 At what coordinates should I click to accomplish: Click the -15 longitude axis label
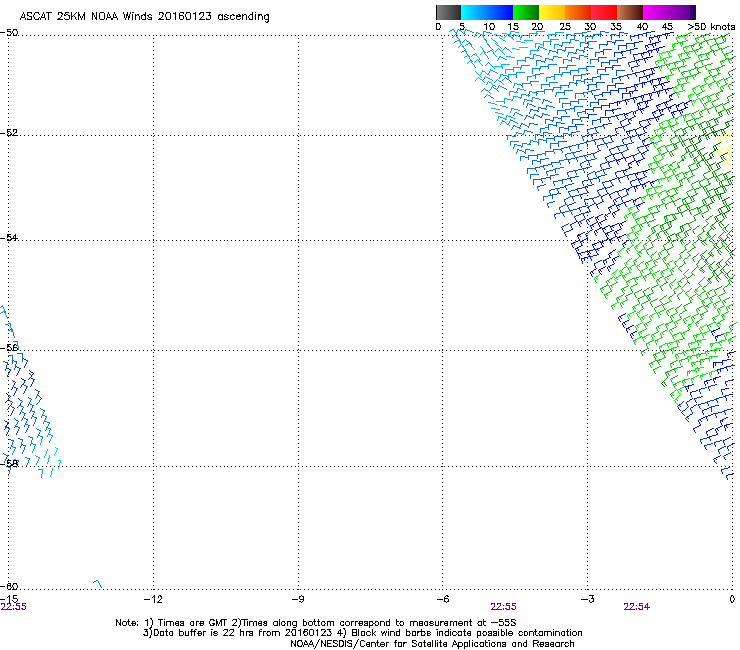(x=9, y=599)
